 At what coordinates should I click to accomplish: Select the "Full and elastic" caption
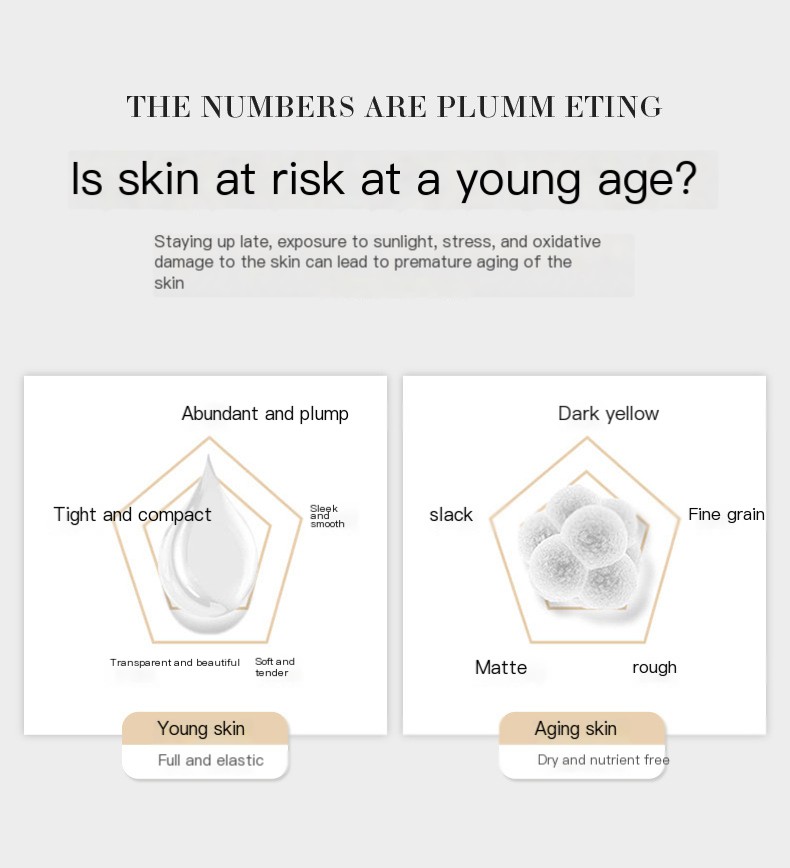(210, 760)
